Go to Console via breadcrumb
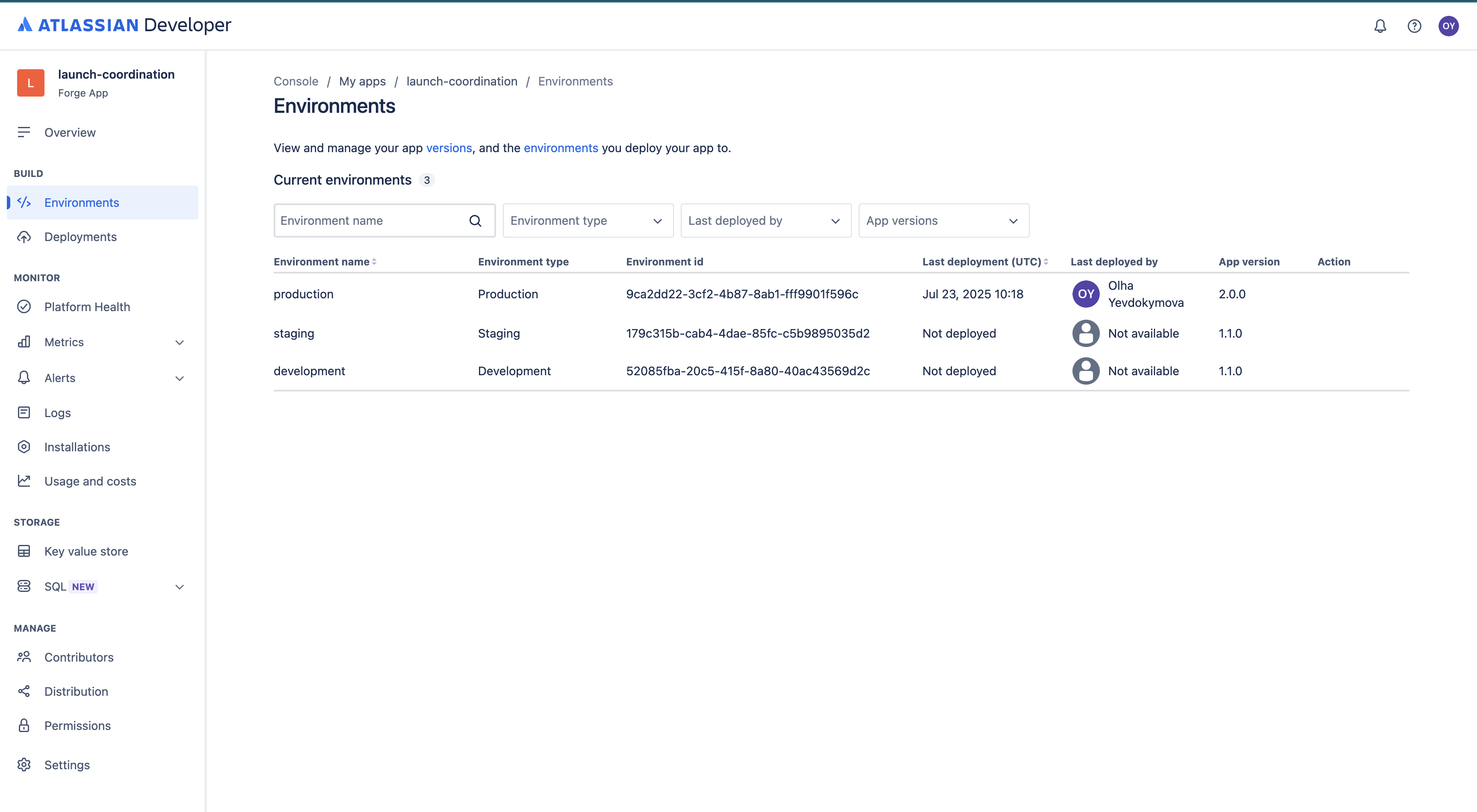 [x=295, y=81]
